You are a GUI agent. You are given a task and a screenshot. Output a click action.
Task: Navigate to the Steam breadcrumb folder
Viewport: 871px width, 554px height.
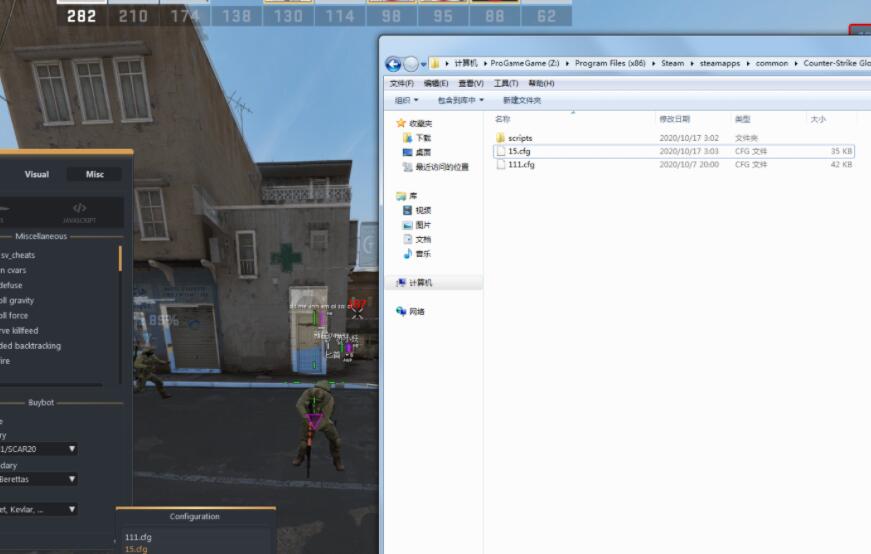[x=672, y=63]
